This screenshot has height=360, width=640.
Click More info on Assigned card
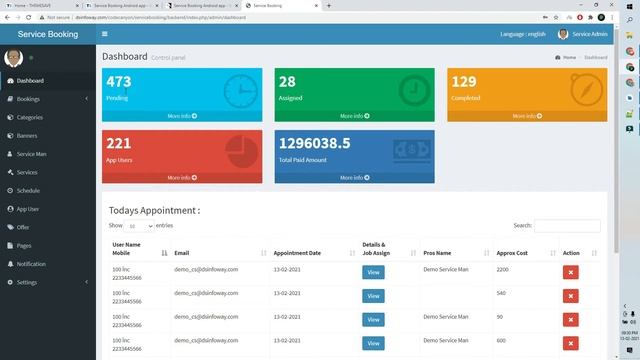pos(354,116)
